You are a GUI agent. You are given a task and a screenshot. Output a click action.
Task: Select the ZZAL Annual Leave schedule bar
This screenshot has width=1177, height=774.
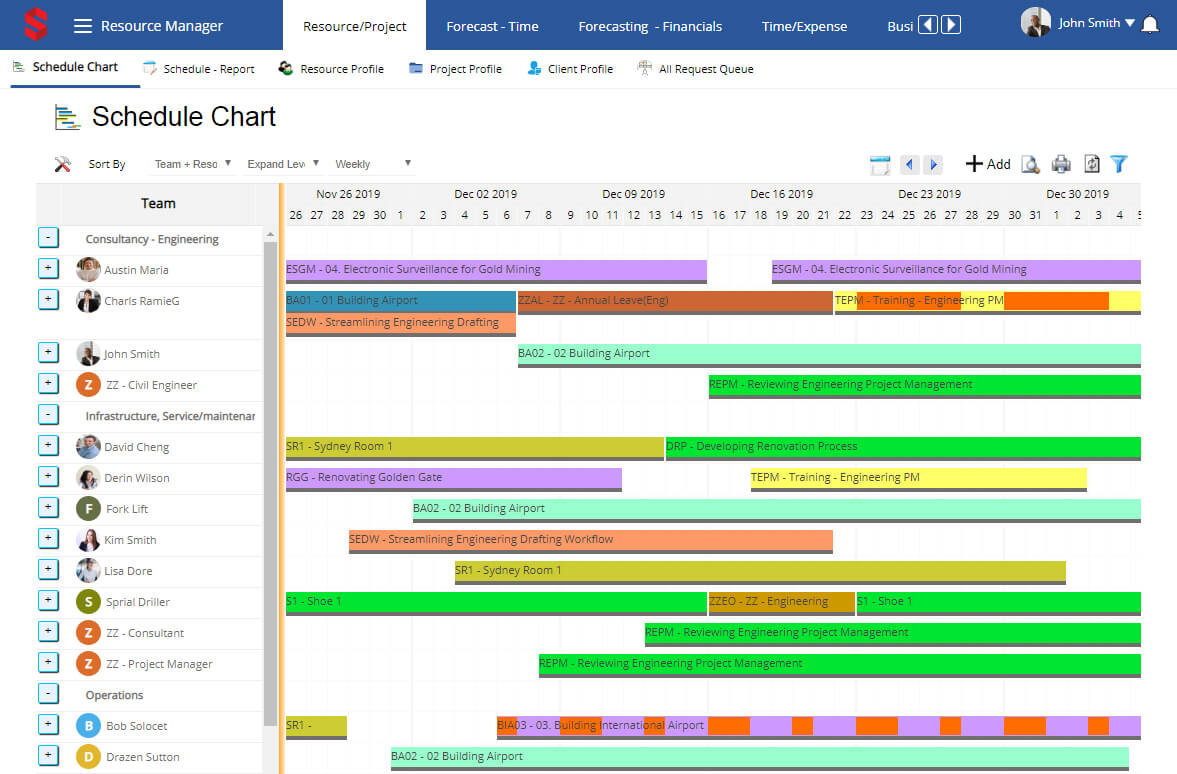[675, 301]
